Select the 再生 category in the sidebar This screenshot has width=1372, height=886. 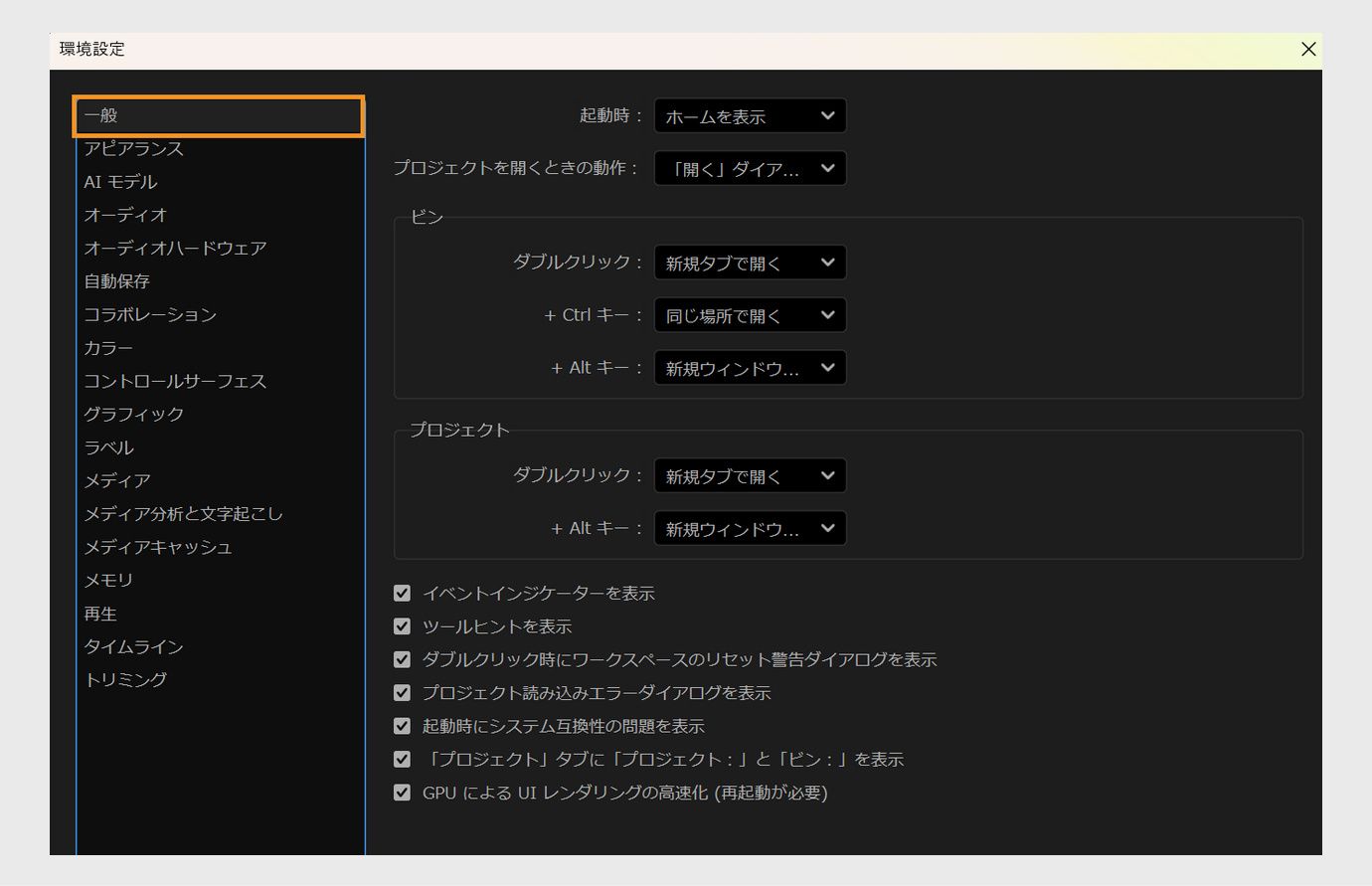point(100,614)
